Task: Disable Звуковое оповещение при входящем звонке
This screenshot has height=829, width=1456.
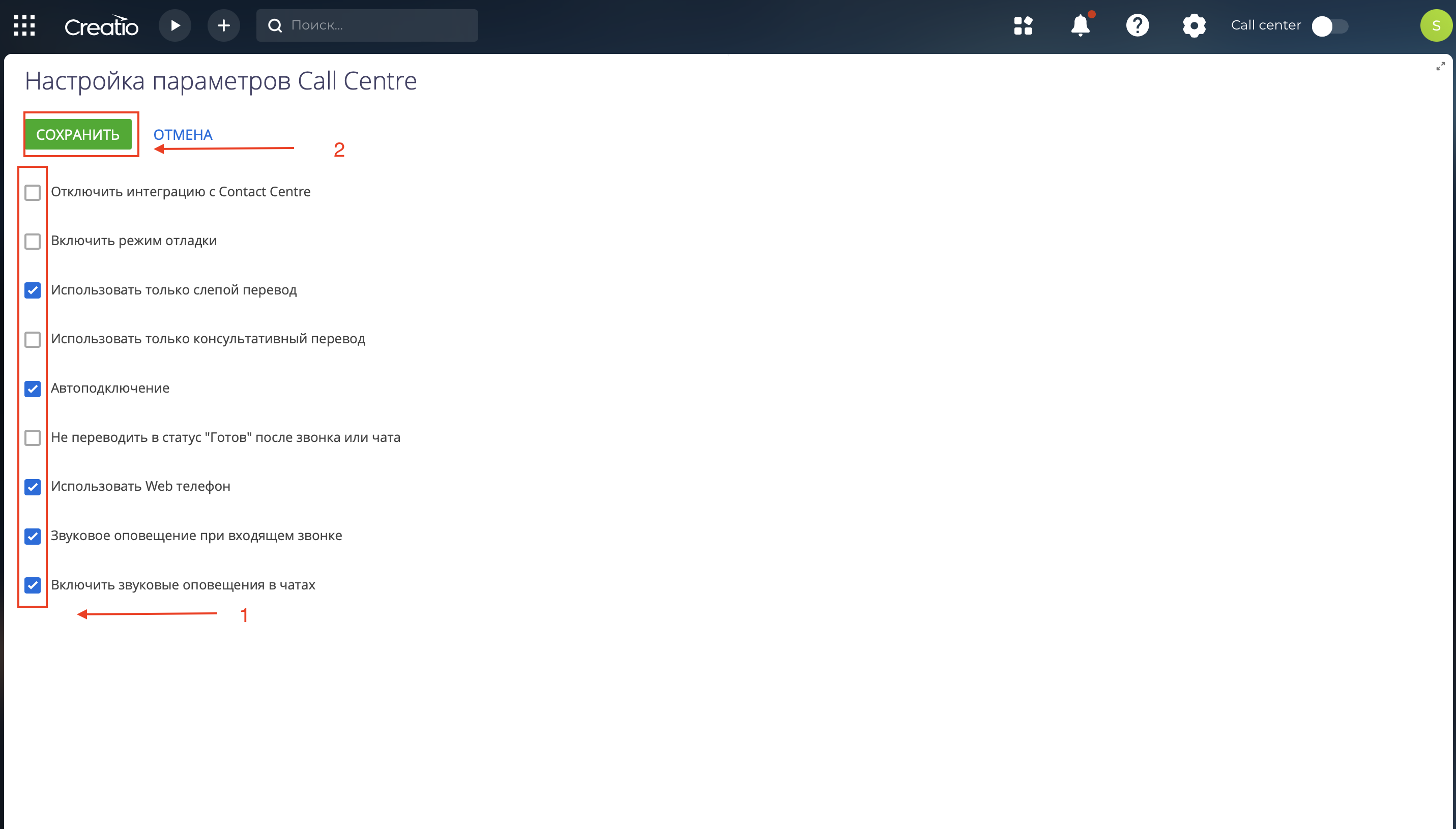Action: coord(33,537)
